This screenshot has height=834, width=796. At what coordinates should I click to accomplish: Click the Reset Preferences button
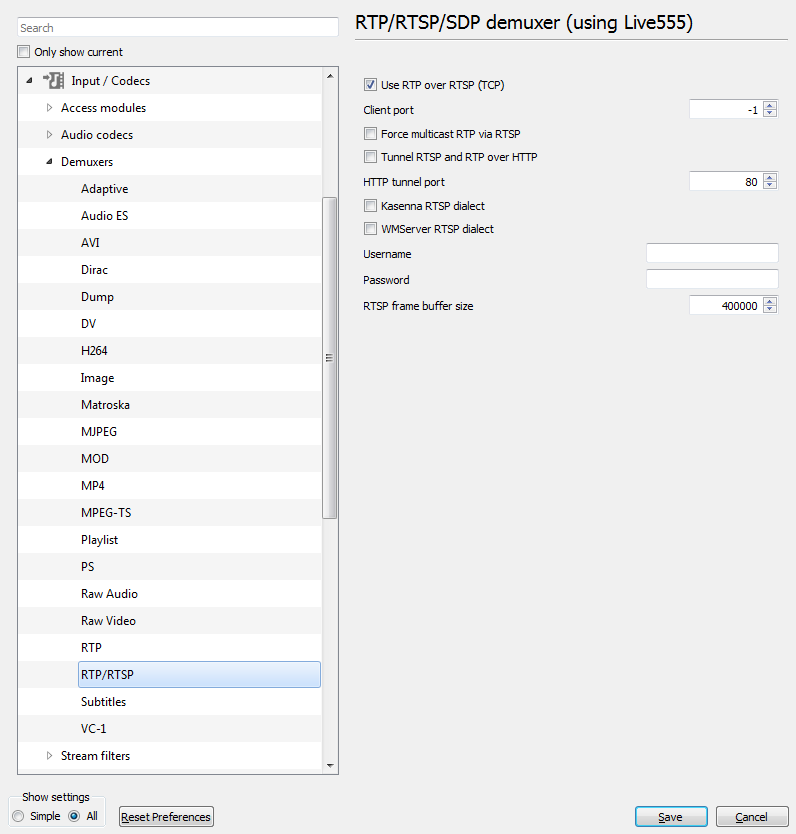(166, 817)
